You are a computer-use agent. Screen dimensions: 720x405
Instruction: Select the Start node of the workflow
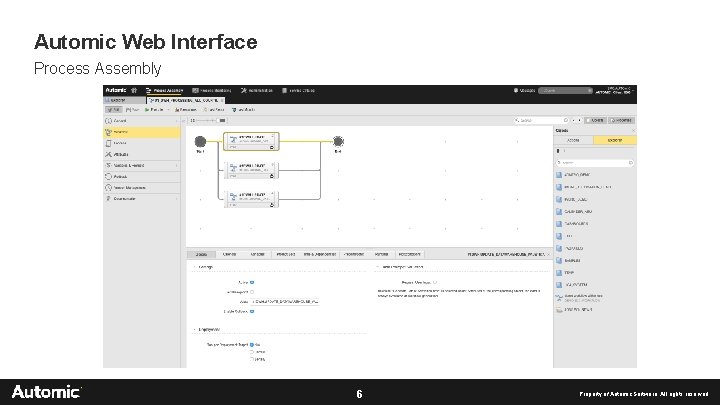coord(200,141)
